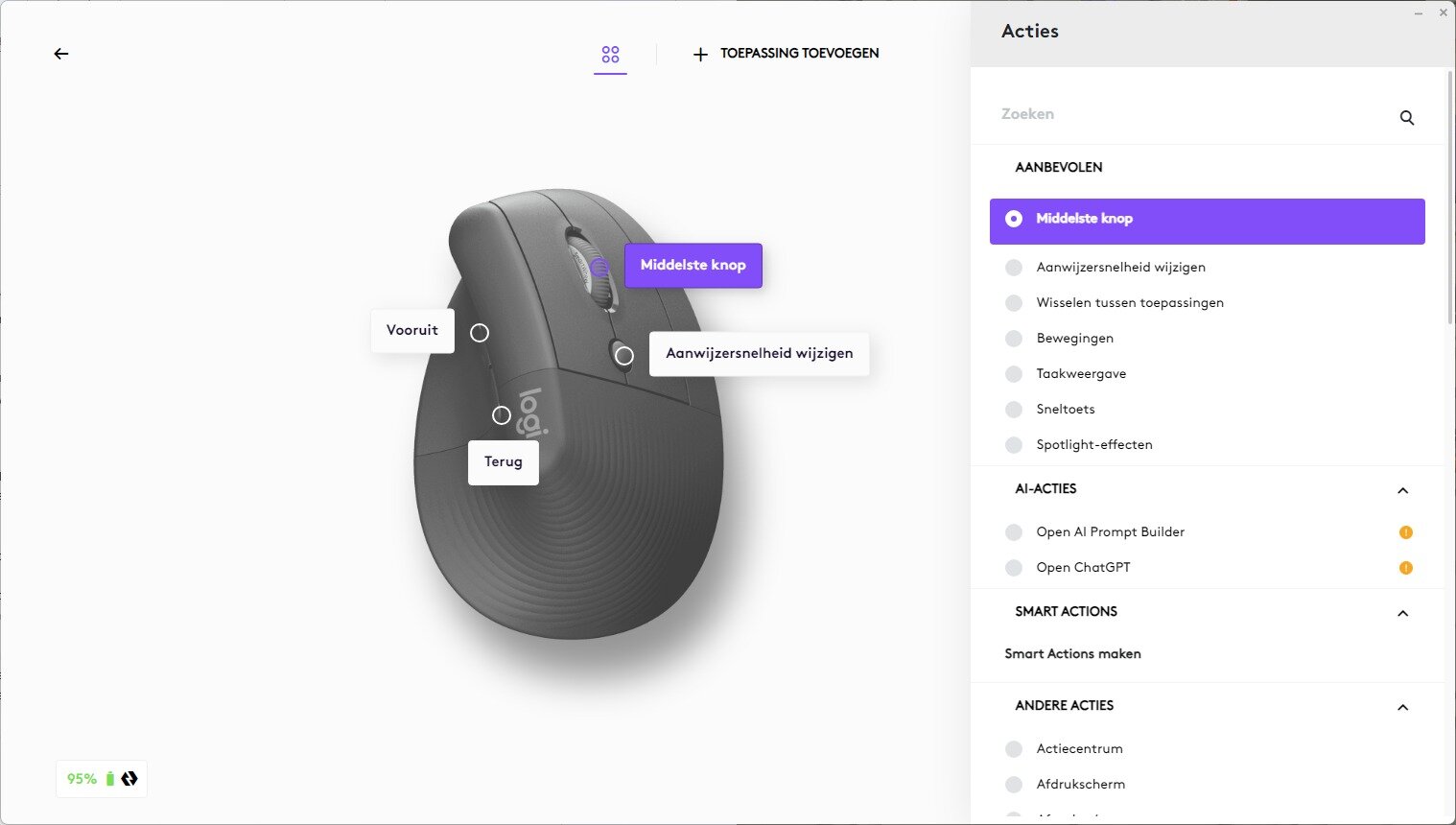Collapse the ANDERE ACTIES section
1456x825 pixels.
[x=1402, y=707]
